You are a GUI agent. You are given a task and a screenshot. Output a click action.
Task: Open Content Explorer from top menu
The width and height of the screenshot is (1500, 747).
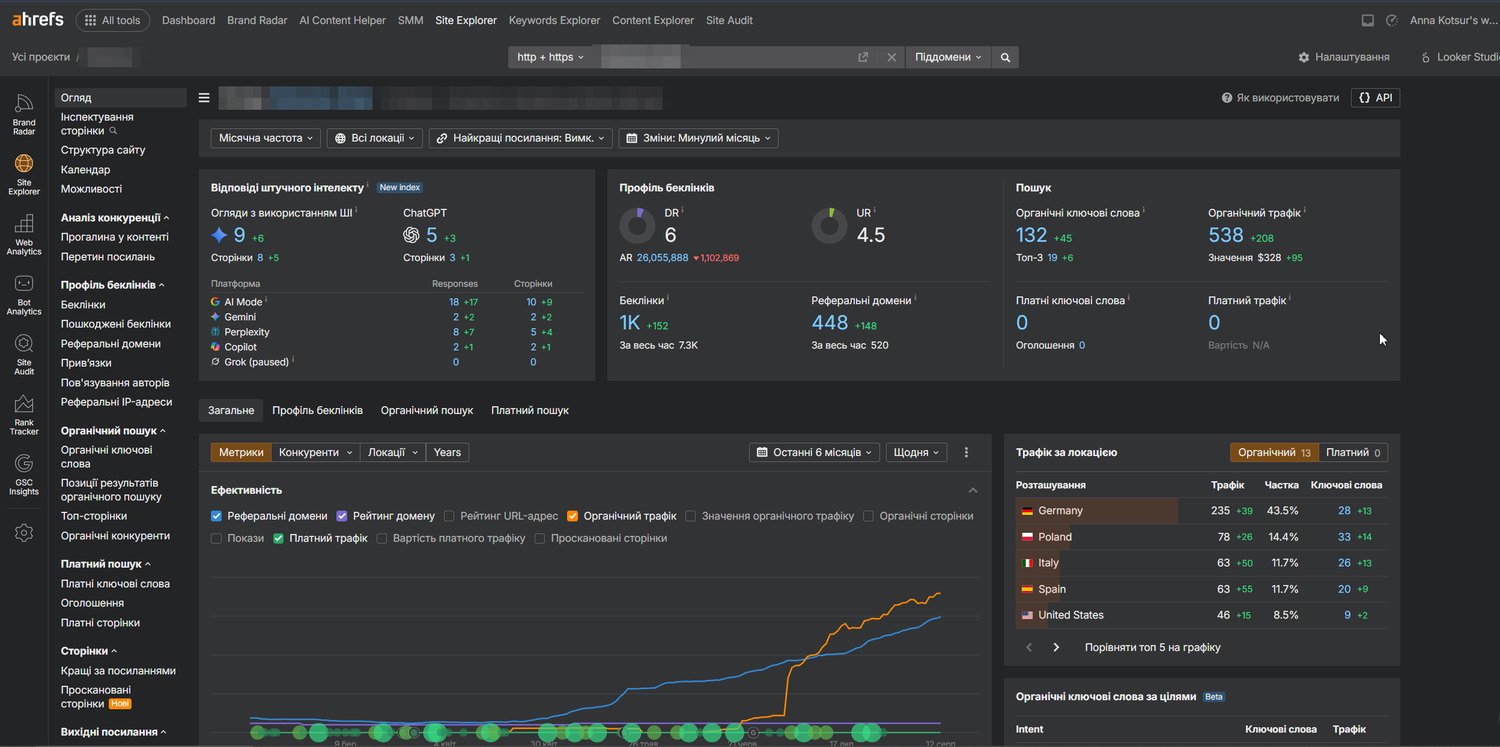pos(653,20)
